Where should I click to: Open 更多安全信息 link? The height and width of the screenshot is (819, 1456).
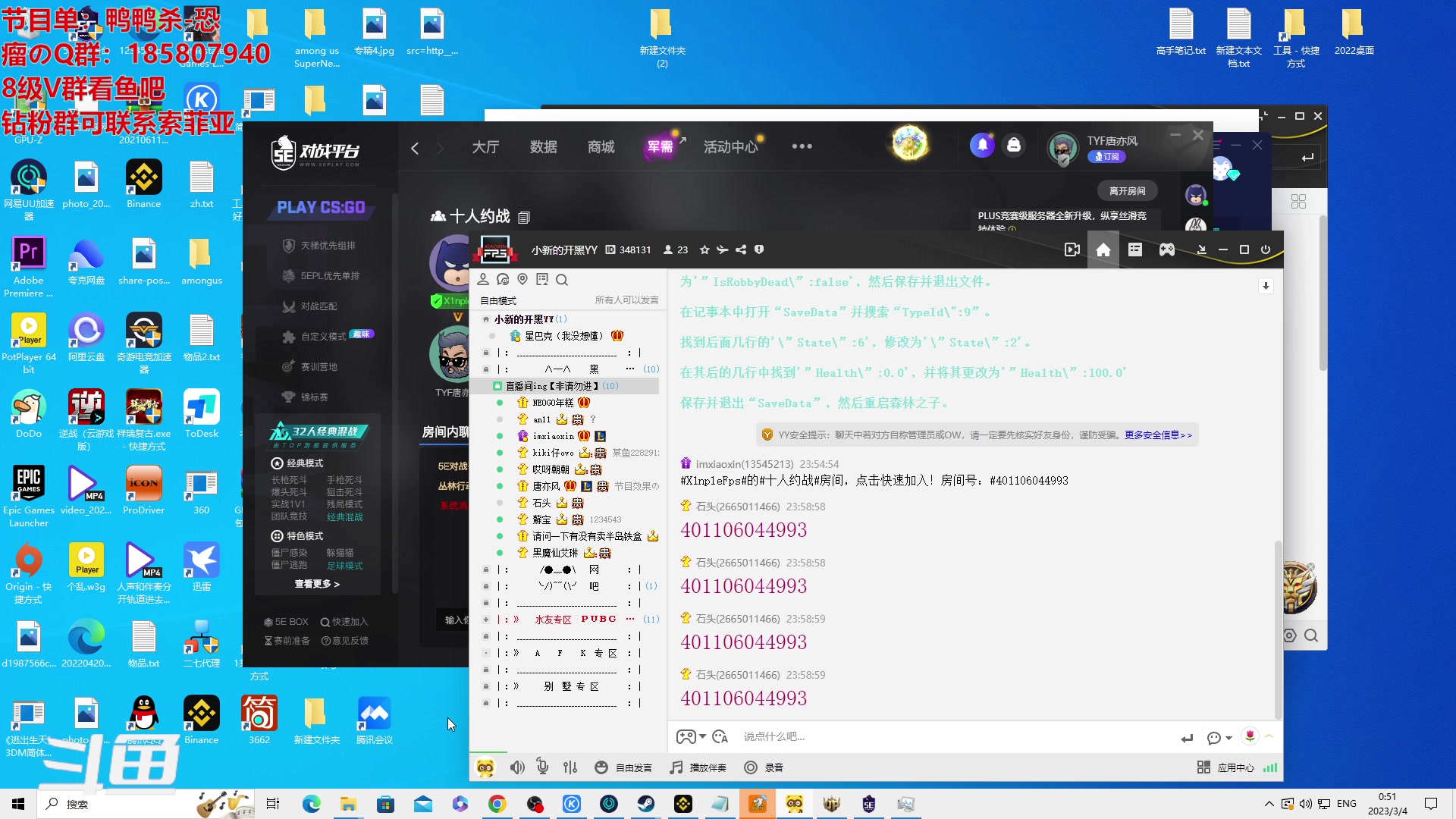point(1158,435)
